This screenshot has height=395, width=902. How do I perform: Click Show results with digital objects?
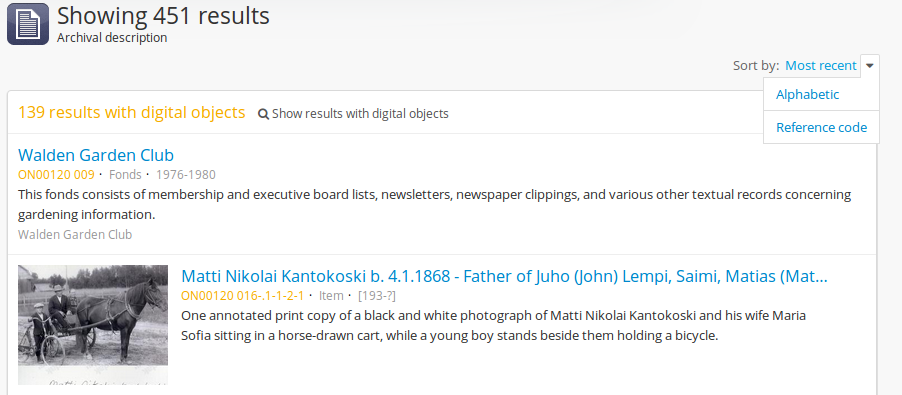click(x=360, y=114)
